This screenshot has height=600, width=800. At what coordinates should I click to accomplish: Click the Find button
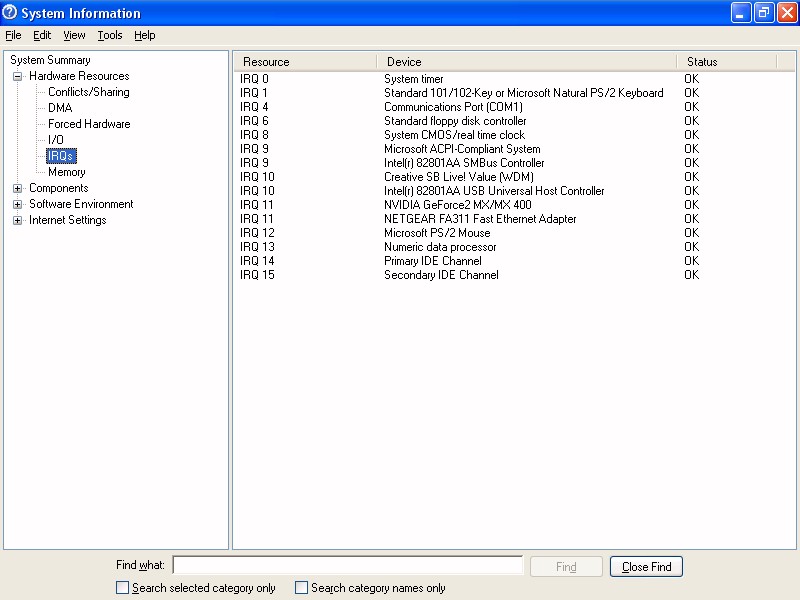click(x=566, y=567)
